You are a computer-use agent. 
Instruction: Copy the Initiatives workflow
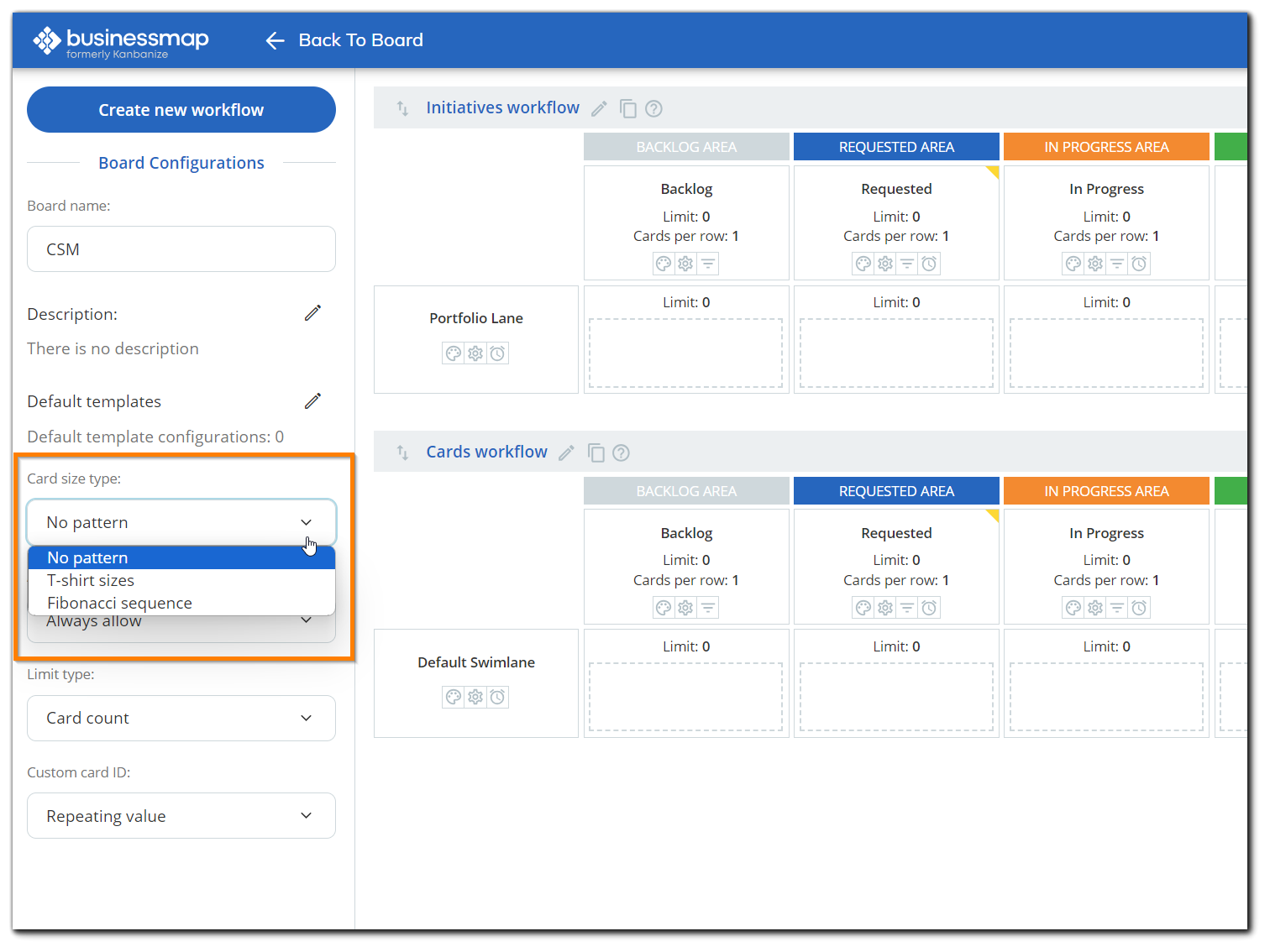628,108
